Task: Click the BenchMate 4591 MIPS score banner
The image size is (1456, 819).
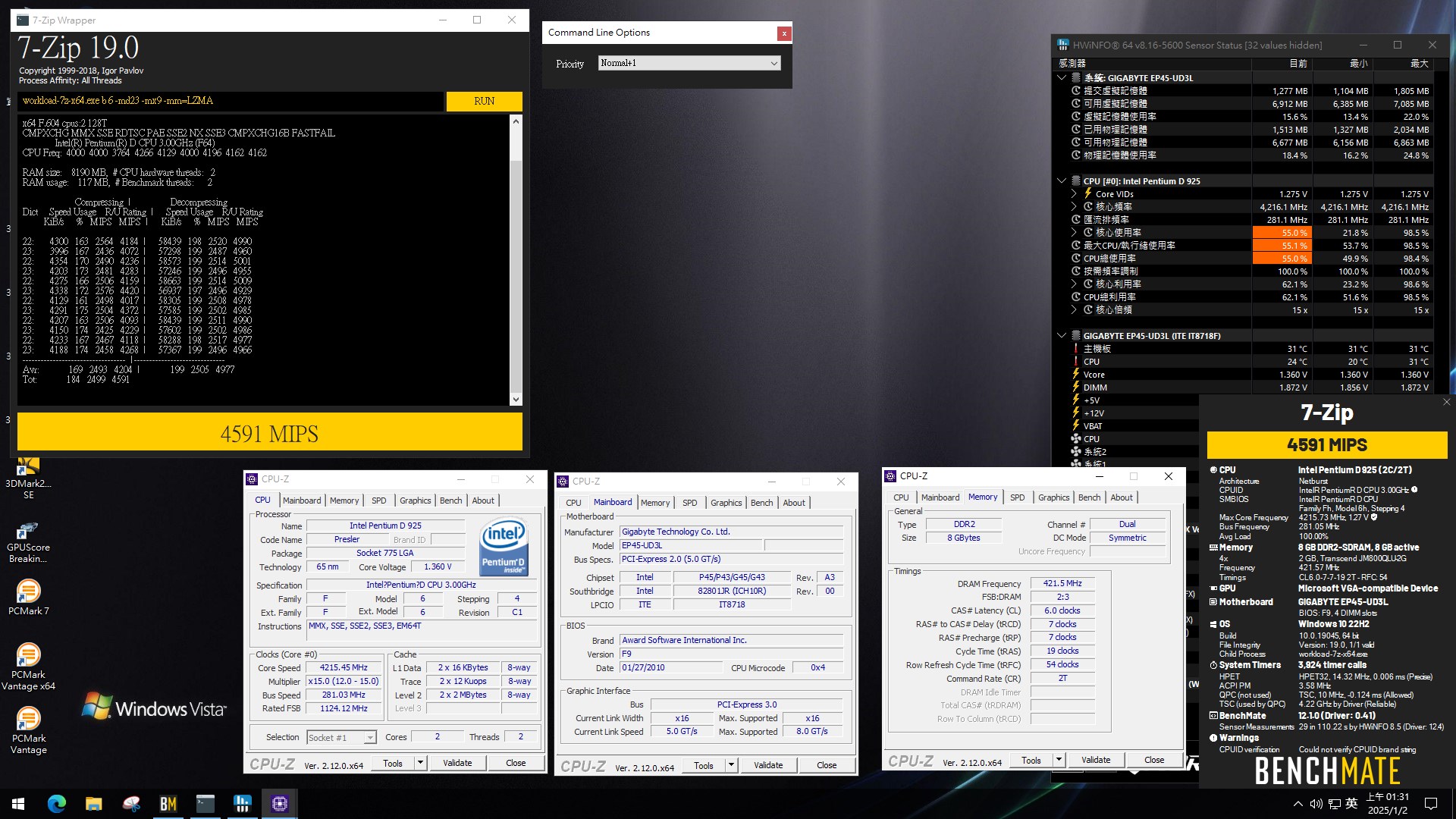Action: tap(1326, 444)
